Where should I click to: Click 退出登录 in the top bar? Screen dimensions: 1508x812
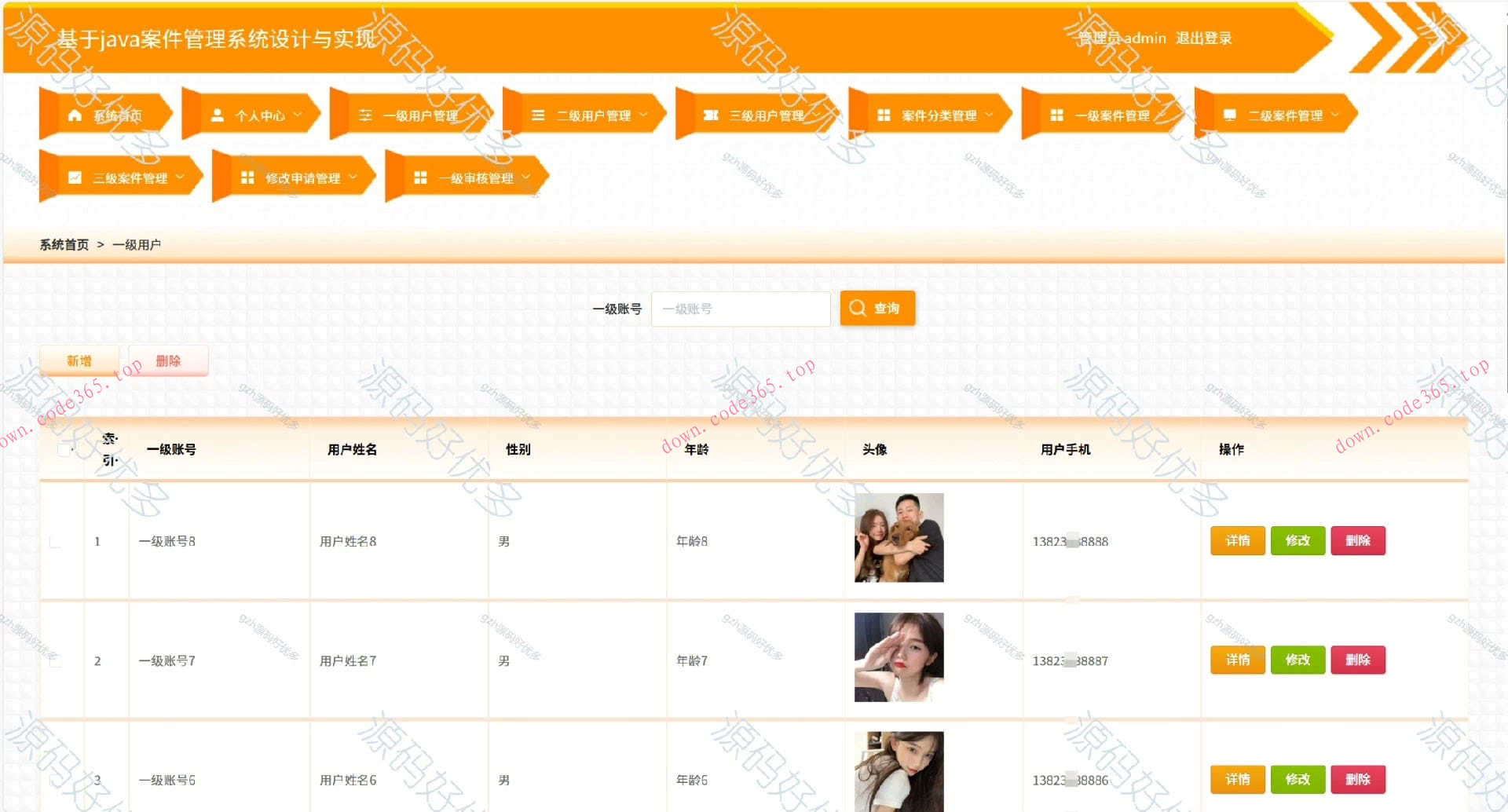(1203, 37)
